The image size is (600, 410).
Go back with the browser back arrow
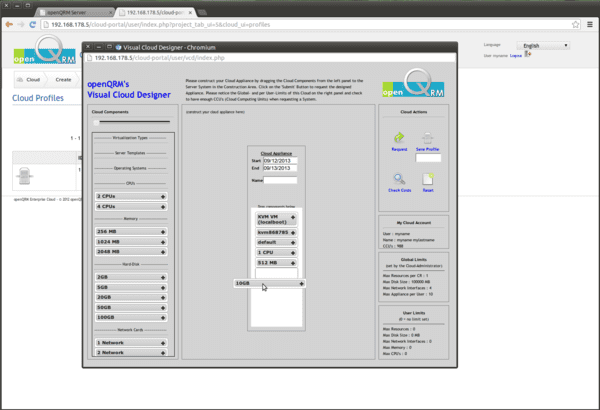9,25
